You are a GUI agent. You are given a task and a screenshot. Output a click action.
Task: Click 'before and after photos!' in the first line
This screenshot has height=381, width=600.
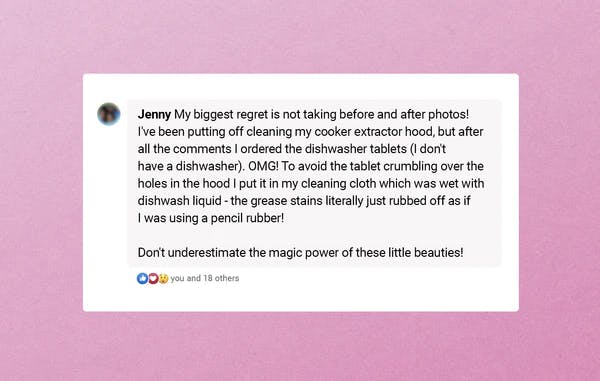coord(404,114)
